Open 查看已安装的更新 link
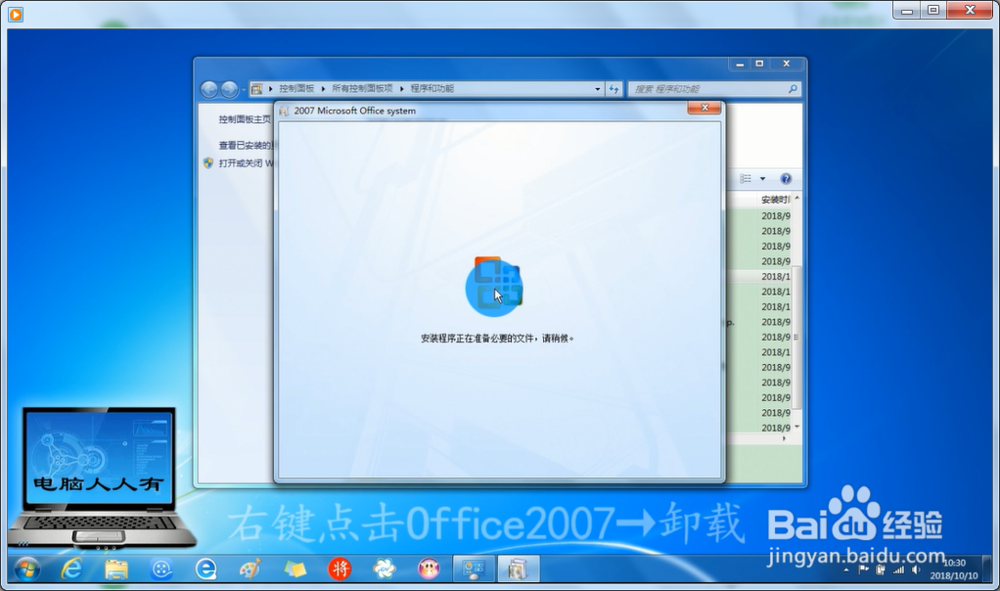1000x591 pixels. pos(247,145)
